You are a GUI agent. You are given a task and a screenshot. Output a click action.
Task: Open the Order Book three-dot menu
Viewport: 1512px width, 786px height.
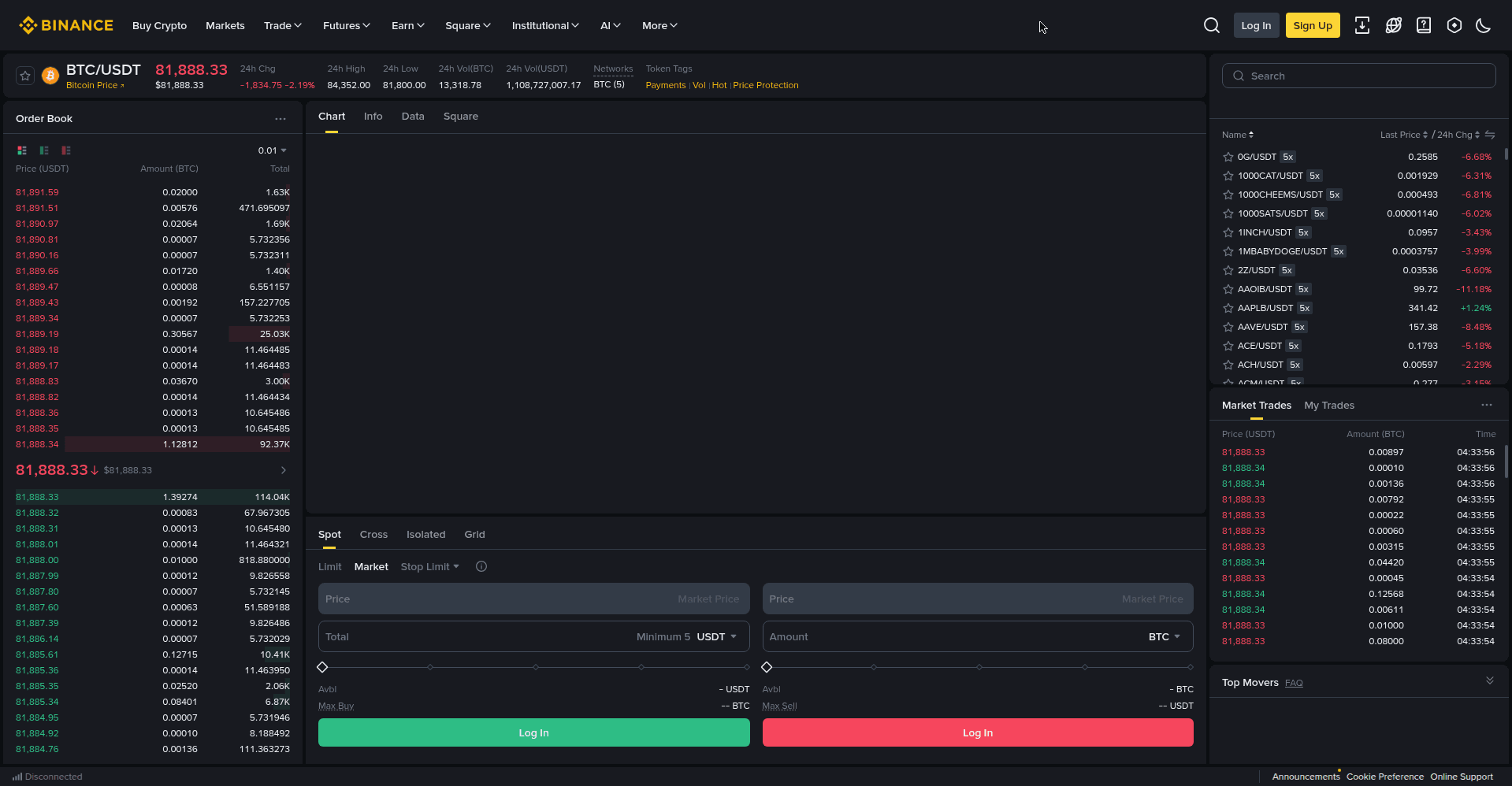[280, 119]
